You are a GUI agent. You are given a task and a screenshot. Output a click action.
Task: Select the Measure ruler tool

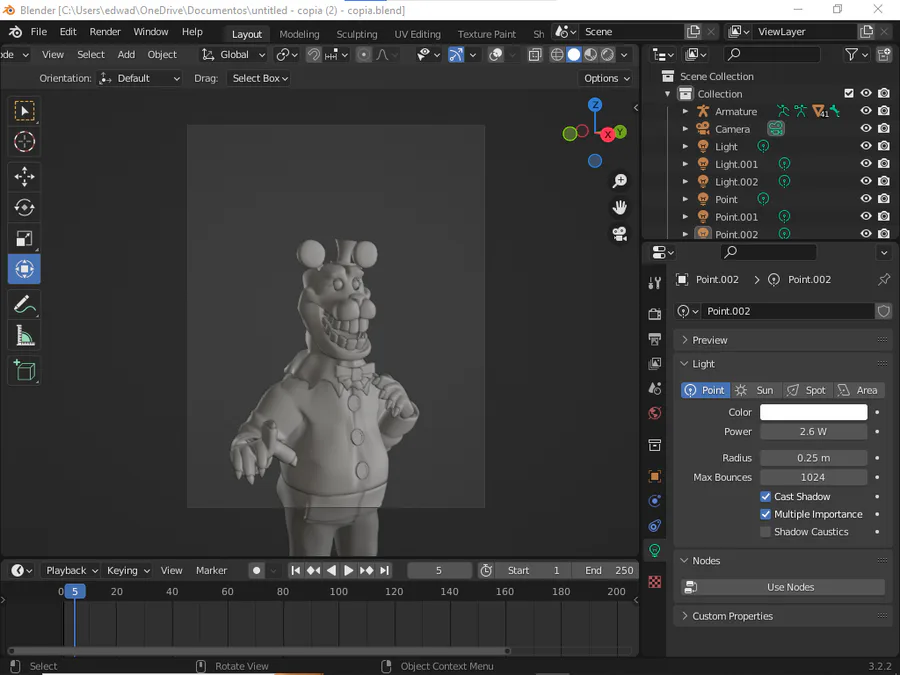pos(25,337)
